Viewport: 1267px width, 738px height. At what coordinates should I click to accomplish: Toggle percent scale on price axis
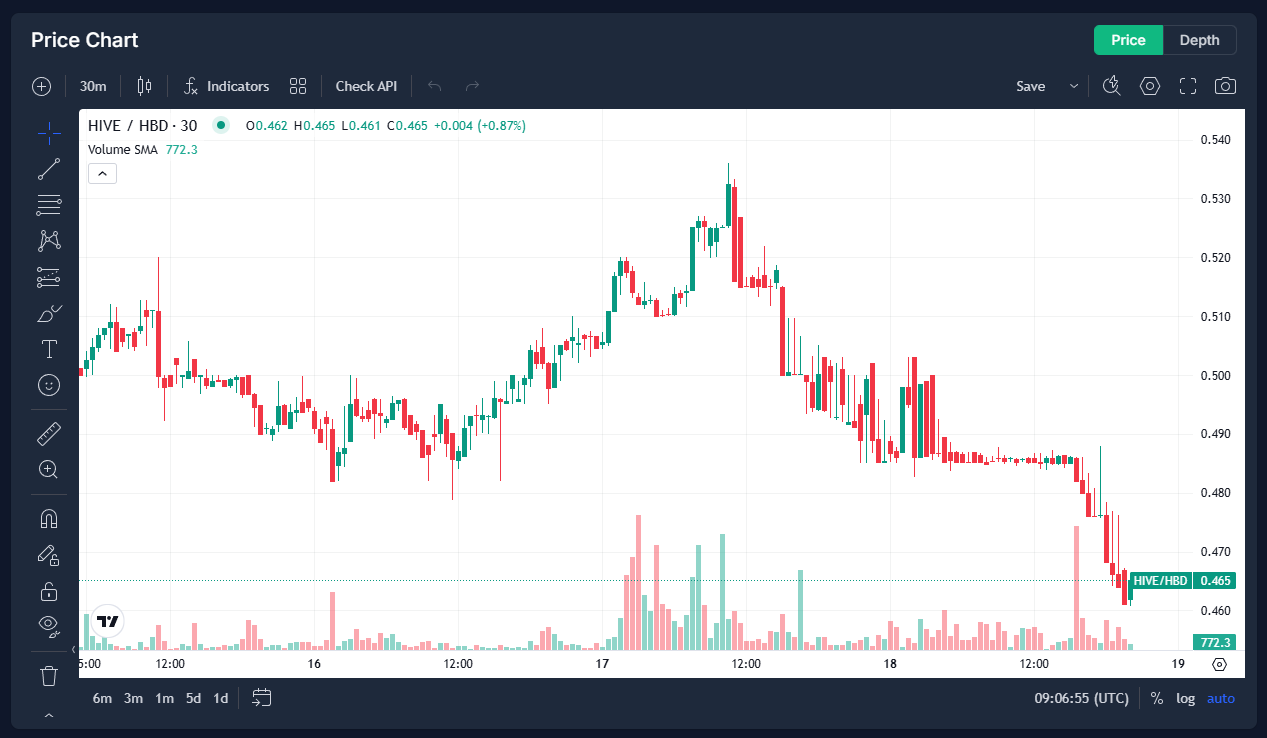[x=1157, y=698]
